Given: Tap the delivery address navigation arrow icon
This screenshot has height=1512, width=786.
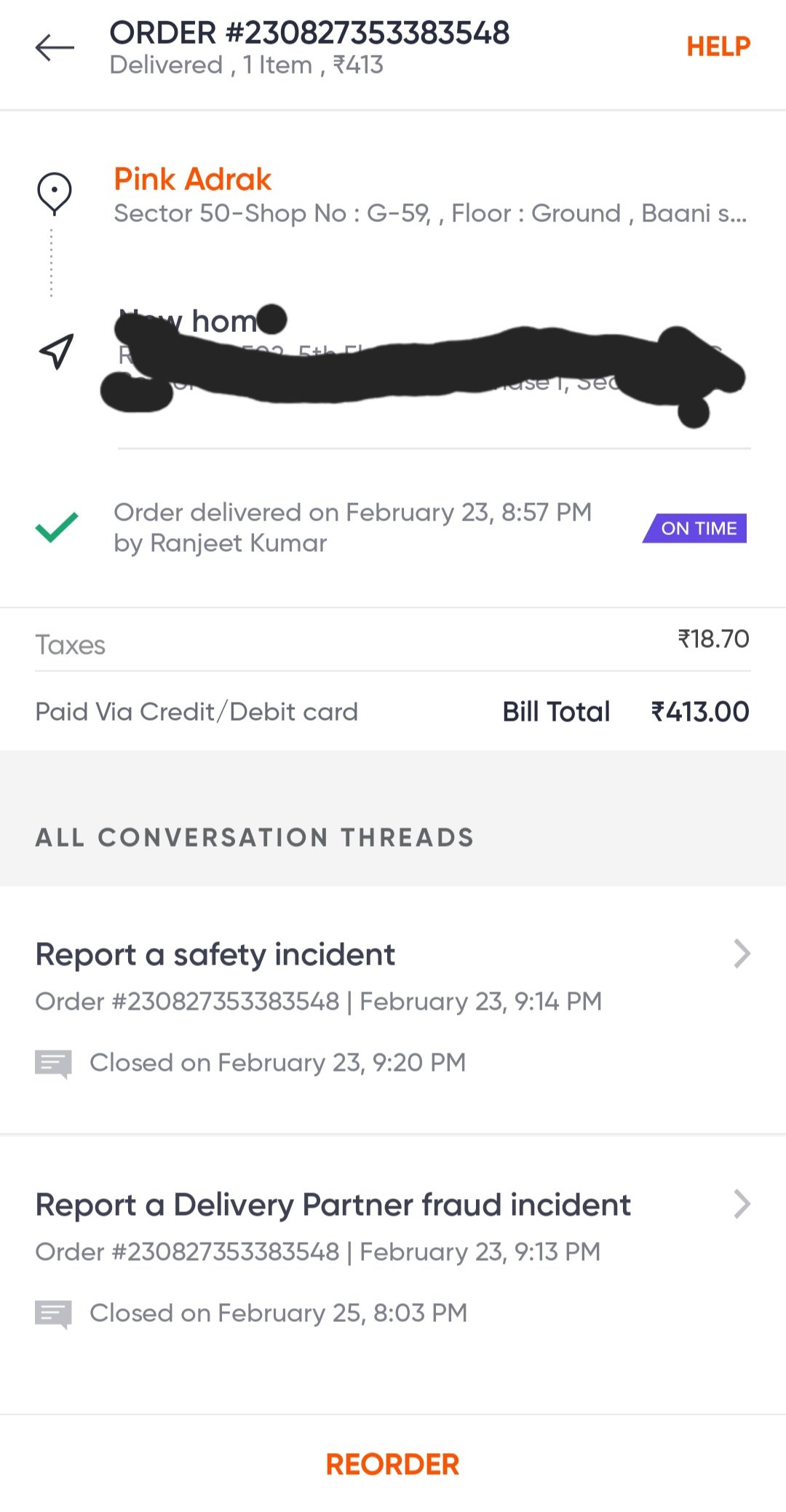Looking at the screenshot, I should tap(56, 352).
